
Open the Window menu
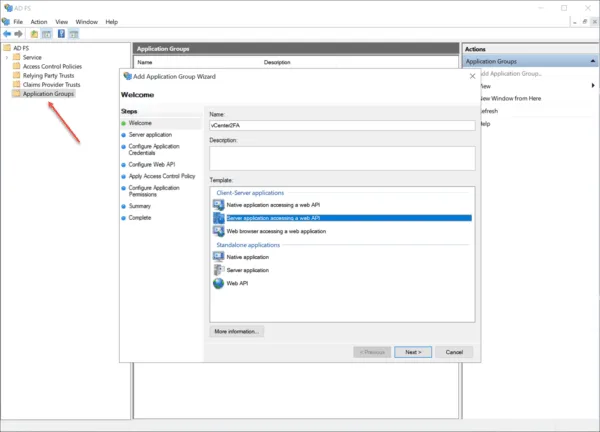86,22
